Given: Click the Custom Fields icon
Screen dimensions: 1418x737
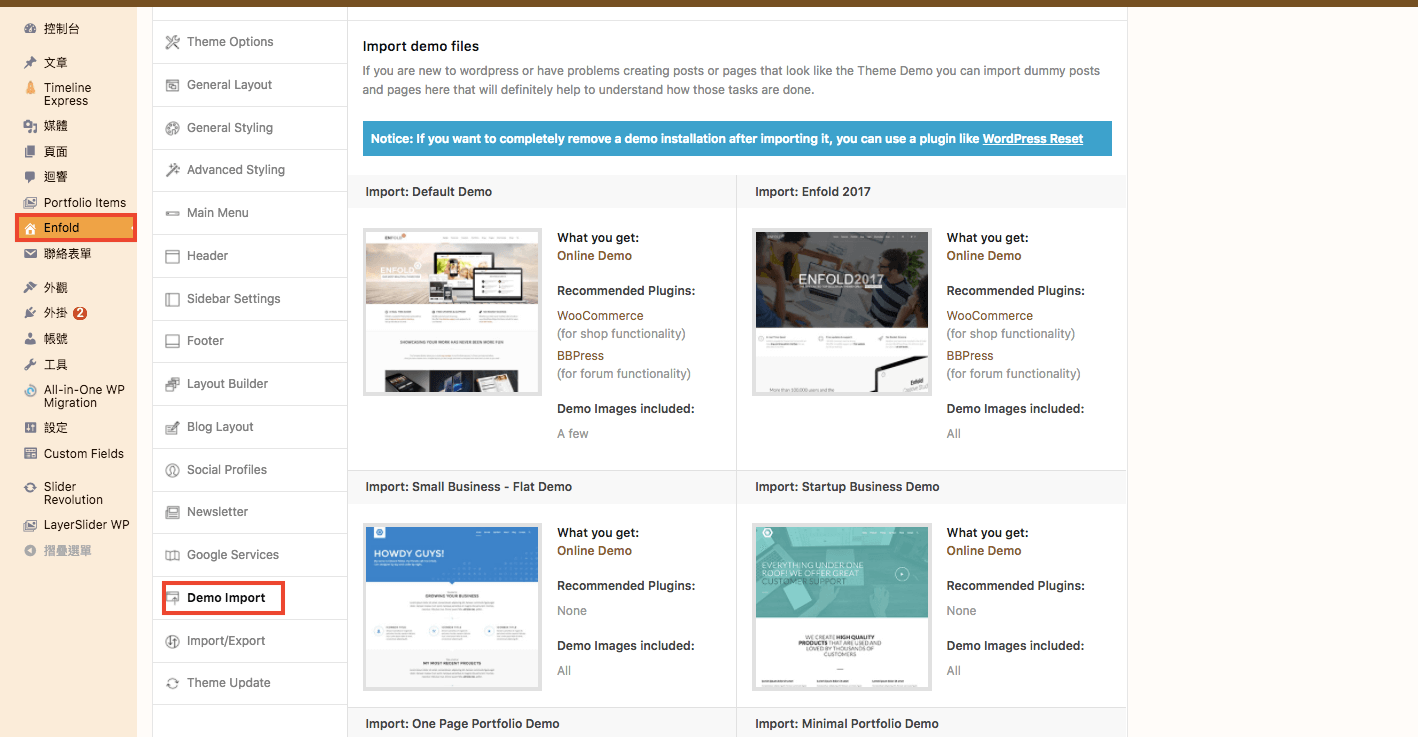Looking at the screenshot, I should 30,454.
